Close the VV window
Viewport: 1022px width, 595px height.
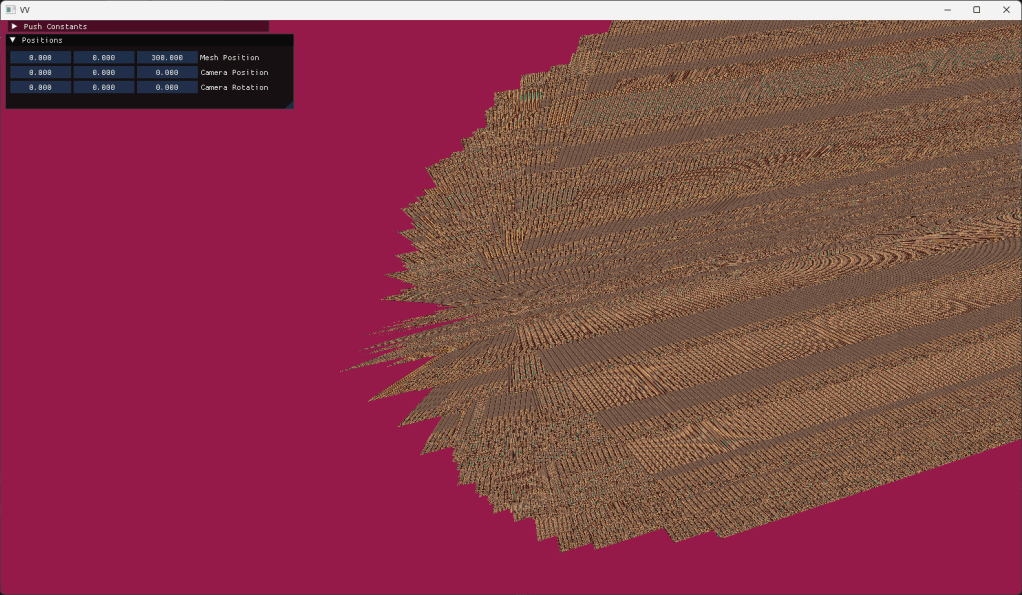click(1006, 9)
